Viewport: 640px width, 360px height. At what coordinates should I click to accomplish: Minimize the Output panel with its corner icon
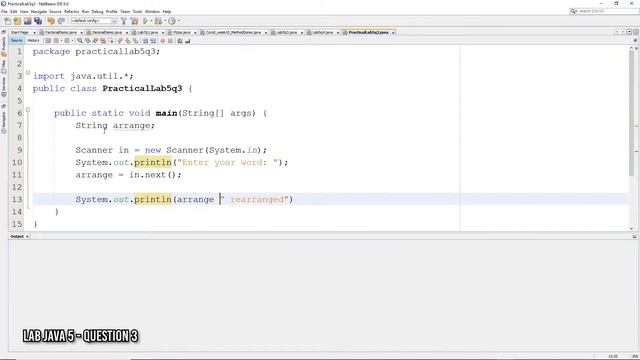point(635,236)
